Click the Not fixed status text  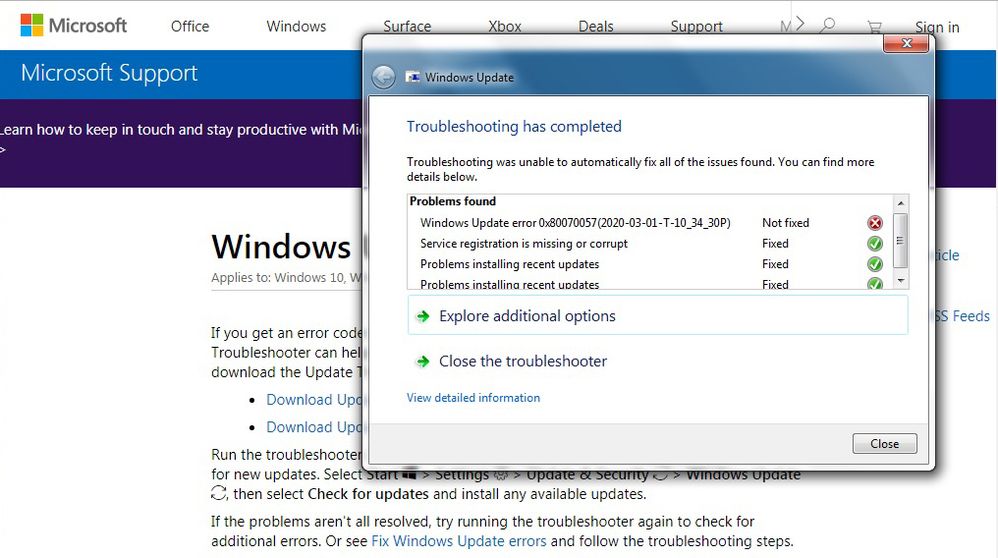click(785, 223)
